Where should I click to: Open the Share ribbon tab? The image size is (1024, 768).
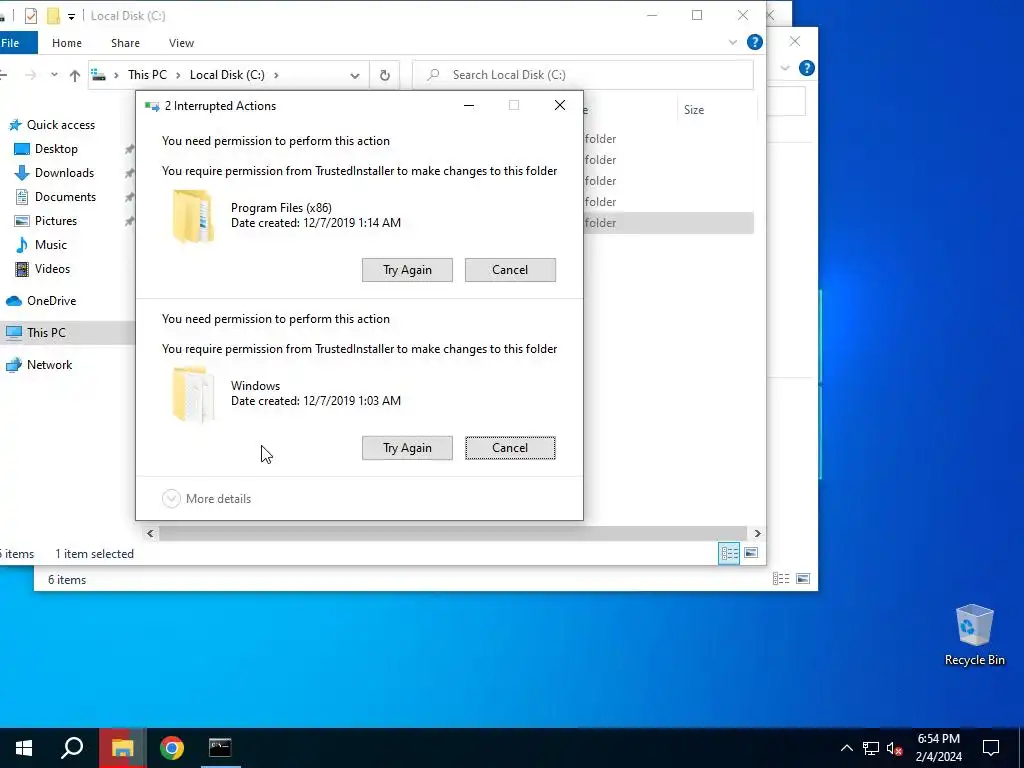pyautogui.click(x=125, y=43)
